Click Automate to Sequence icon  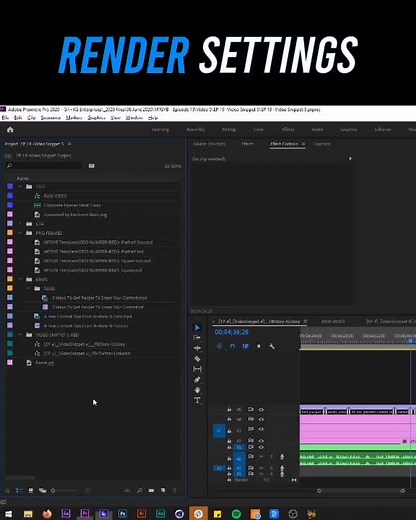point(127,491)
